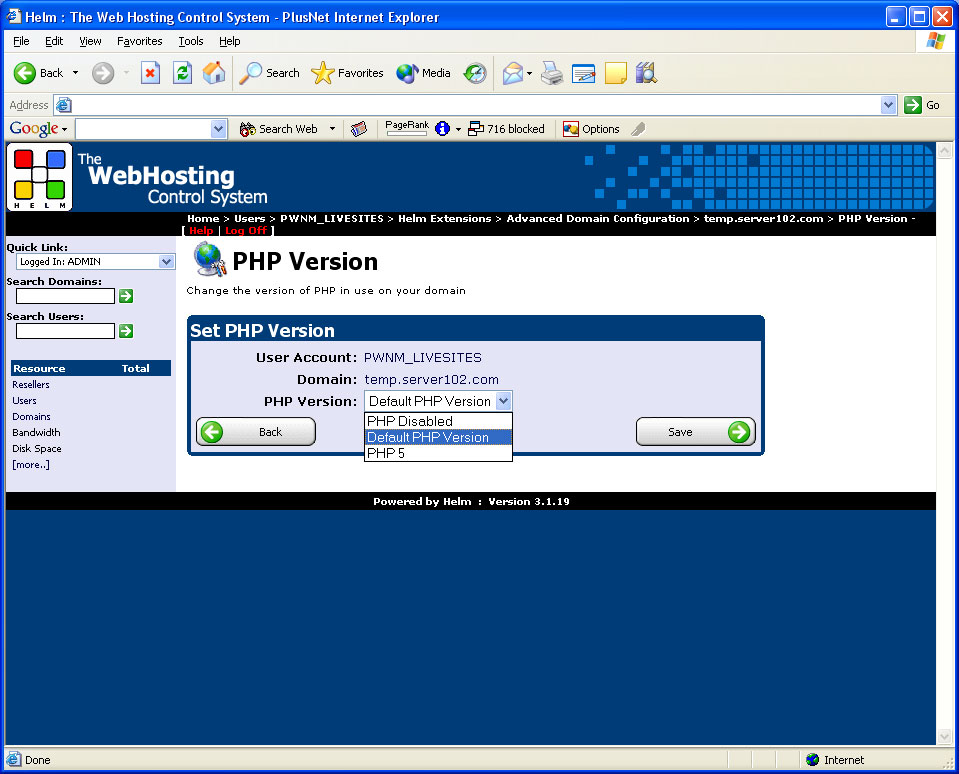The height and width of the screenshot is (774, 959).
Task: Open the Favorites star toolbar button
Action: [x=347, y=73]
